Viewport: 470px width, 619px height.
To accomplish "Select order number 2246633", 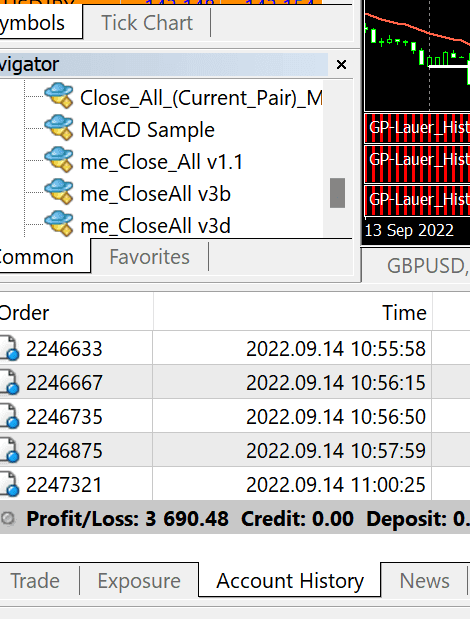I will coord(64,349).
